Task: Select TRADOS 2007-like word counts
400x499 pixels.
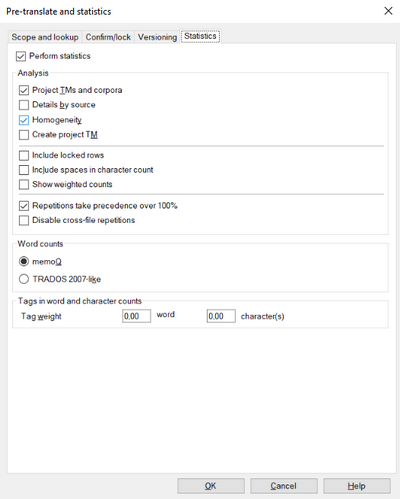Action: (24, 279)
